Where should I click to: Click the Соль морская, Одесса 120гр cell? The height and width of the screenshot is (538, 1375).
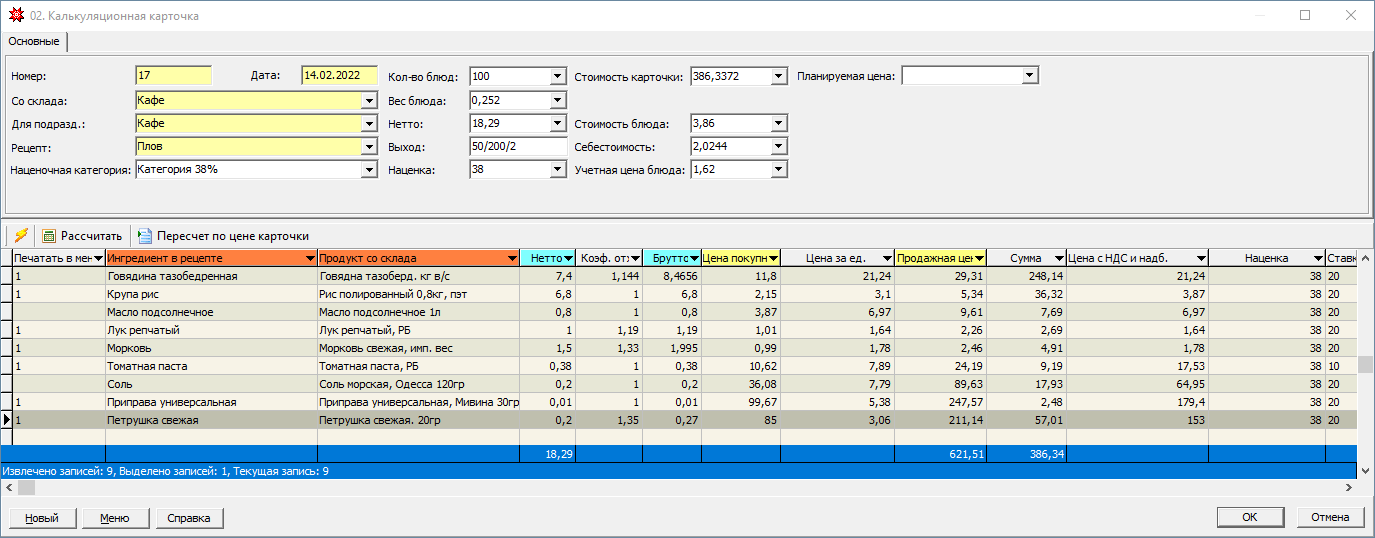coord(418,384)
